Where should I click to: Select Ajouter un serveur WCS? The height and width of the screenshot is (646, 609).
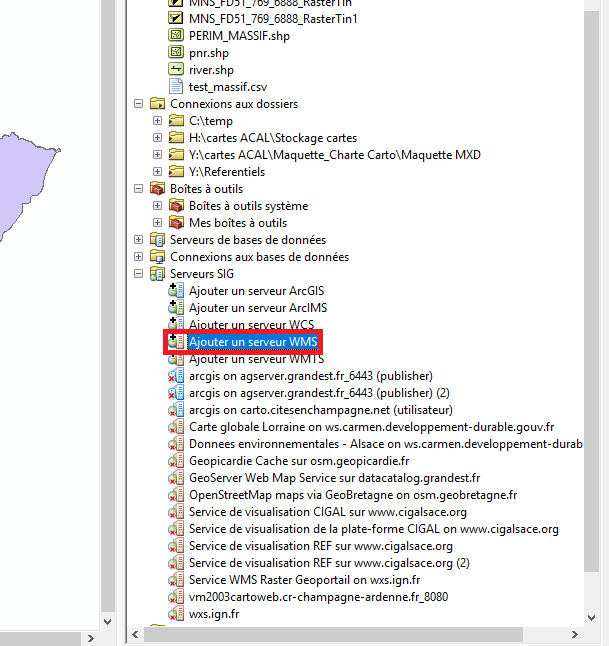tap(251, 325)
